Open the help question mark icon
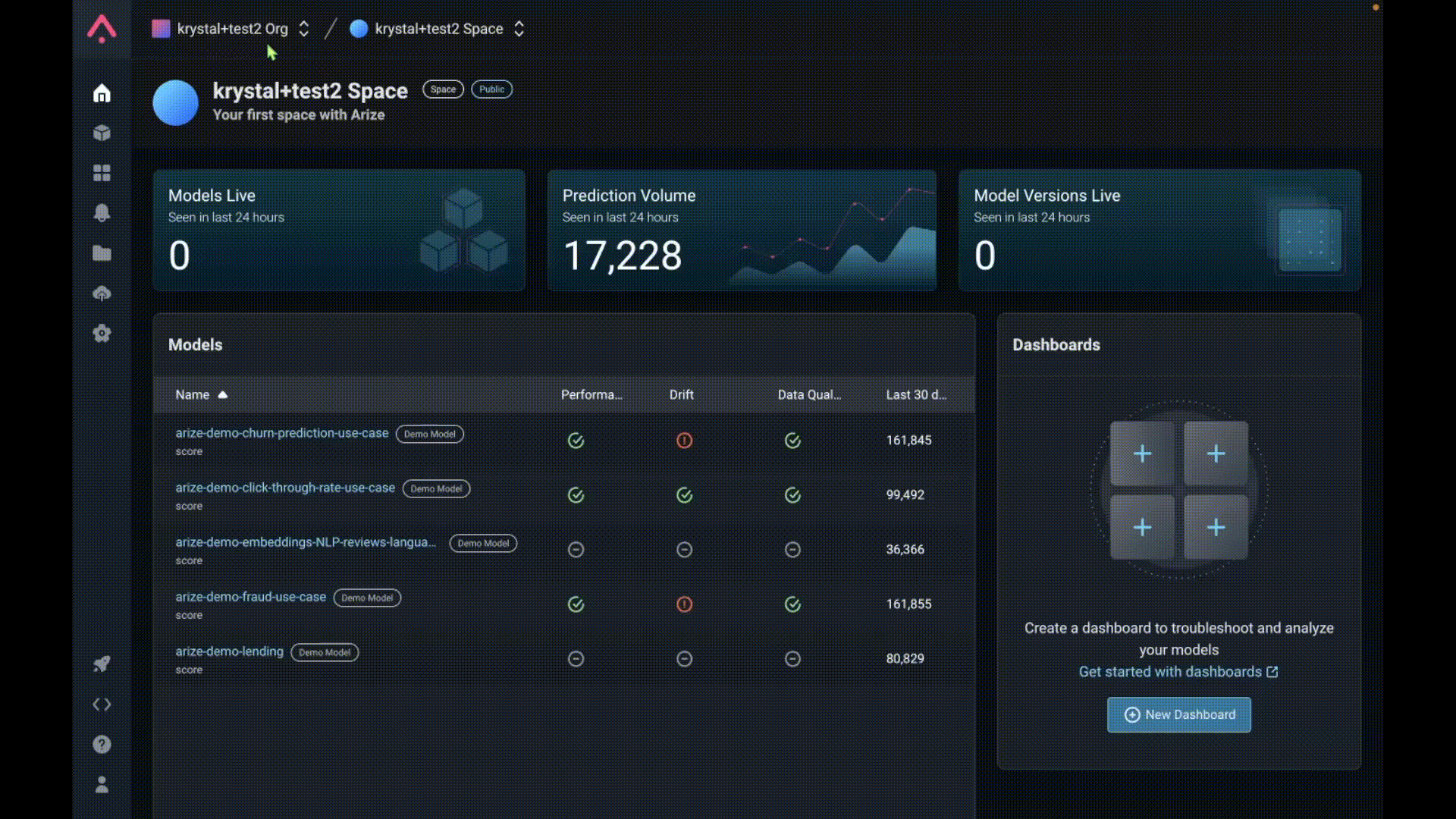The image size is (1456, 819). point(102,745)
